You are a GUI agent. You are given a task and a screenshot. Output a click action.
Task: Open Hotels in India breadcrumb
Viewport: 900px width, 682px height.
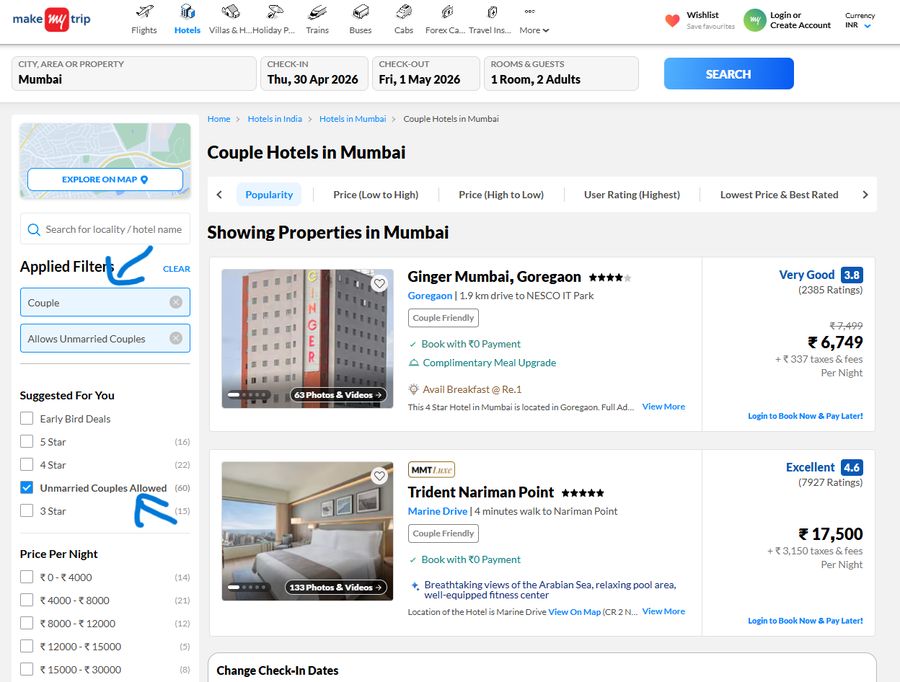pos(274,119)
